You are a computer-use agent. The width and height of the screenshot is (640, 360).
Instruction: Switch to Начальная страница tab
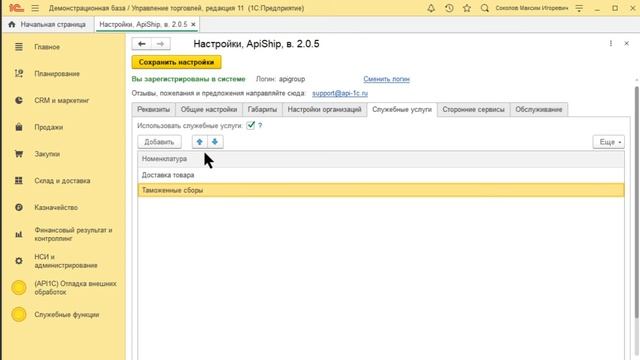click(x=48, y=24)
